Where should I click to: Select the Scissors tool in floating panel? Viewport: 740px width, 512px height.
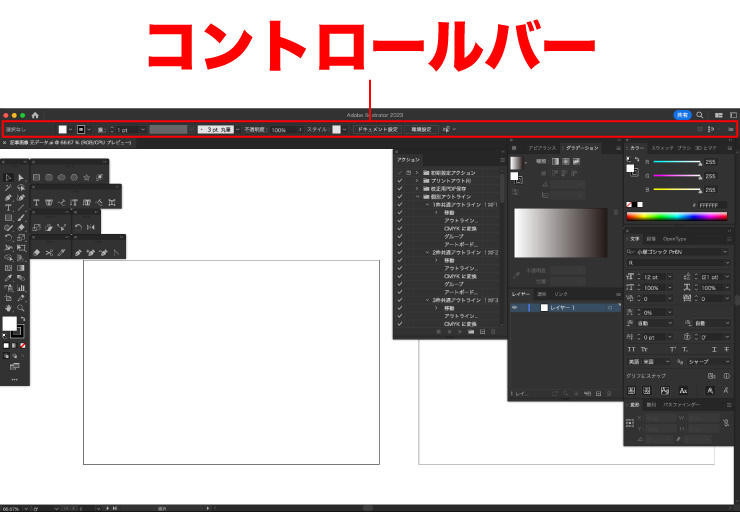[49, 253]
